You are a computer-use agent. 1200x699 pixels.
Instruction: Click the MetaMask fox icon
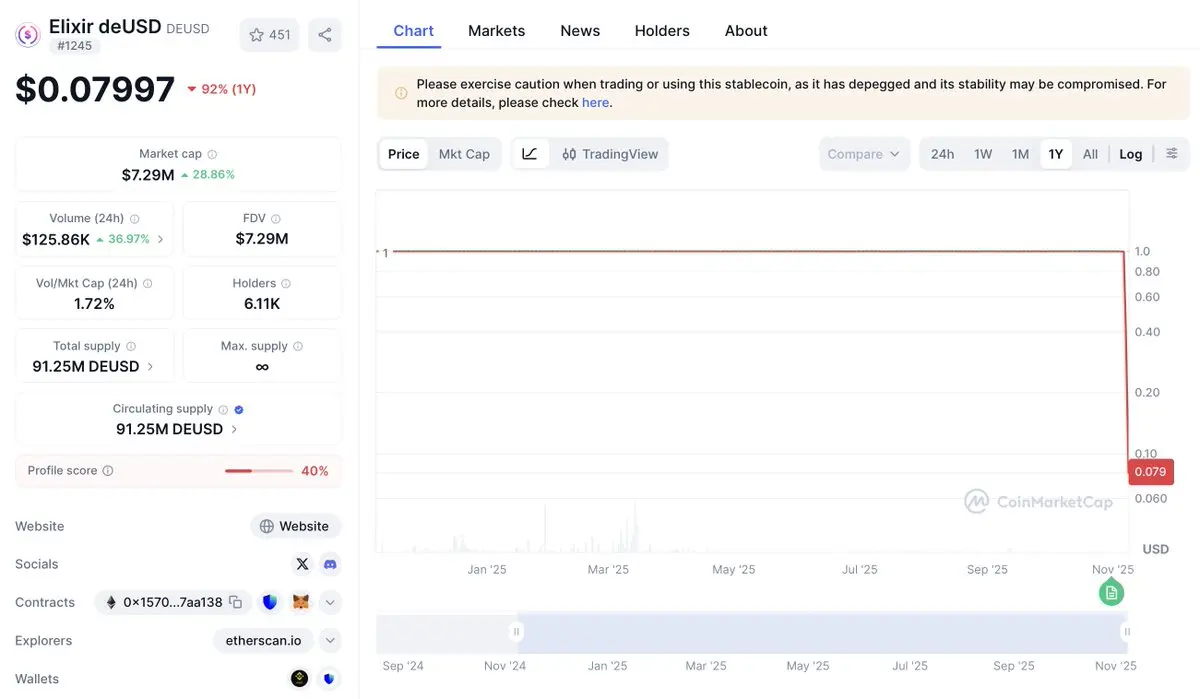300,602
